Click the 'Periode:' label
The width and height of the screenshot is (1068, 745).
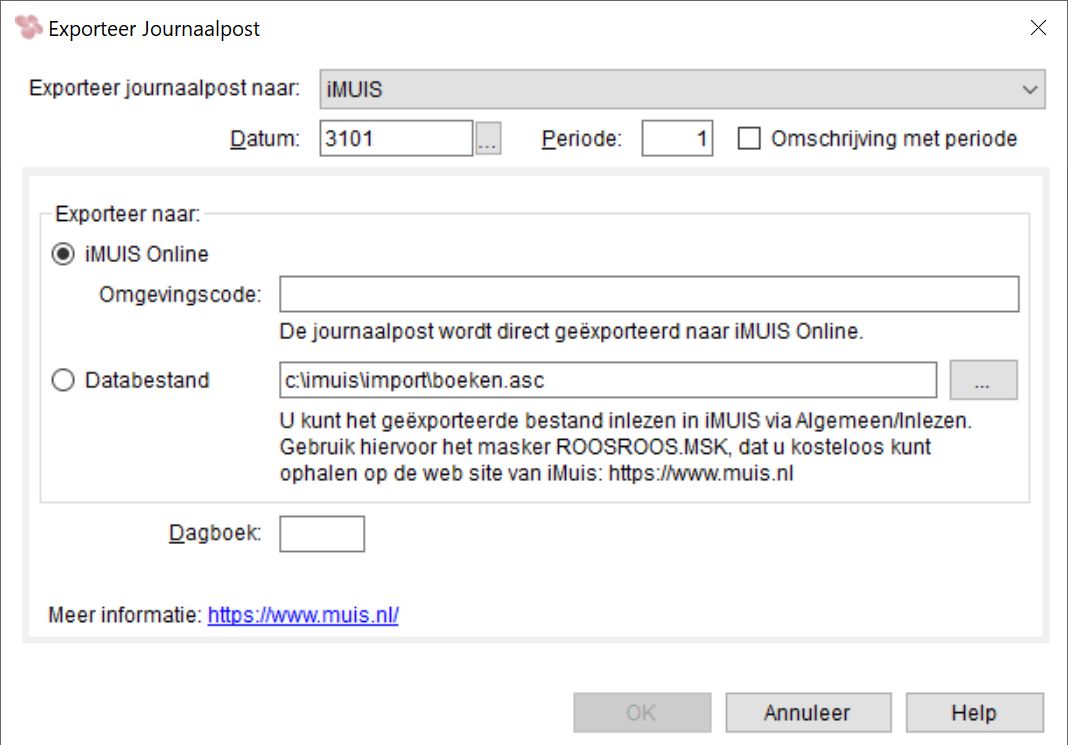coord(582,138)
